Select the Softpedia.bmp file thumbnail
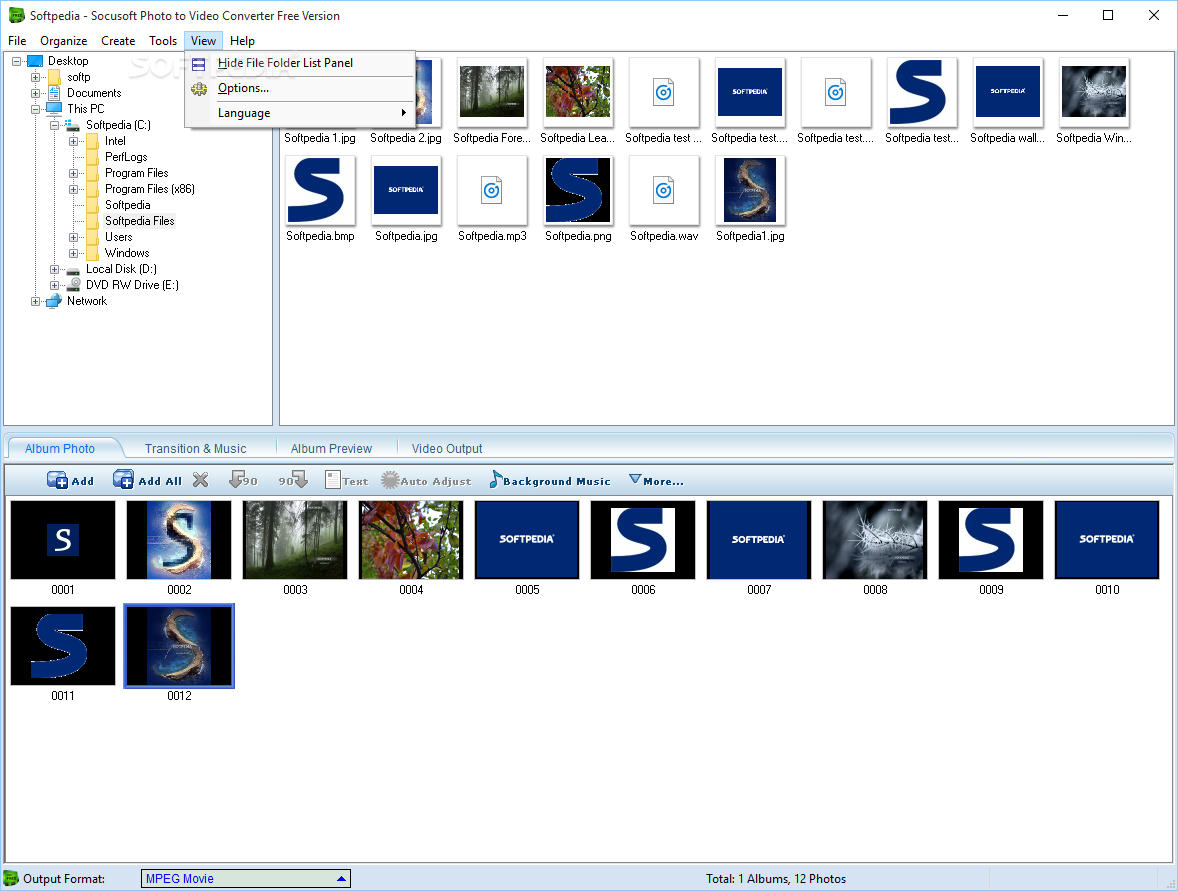 pyautogui.click(x=320, y=191)
